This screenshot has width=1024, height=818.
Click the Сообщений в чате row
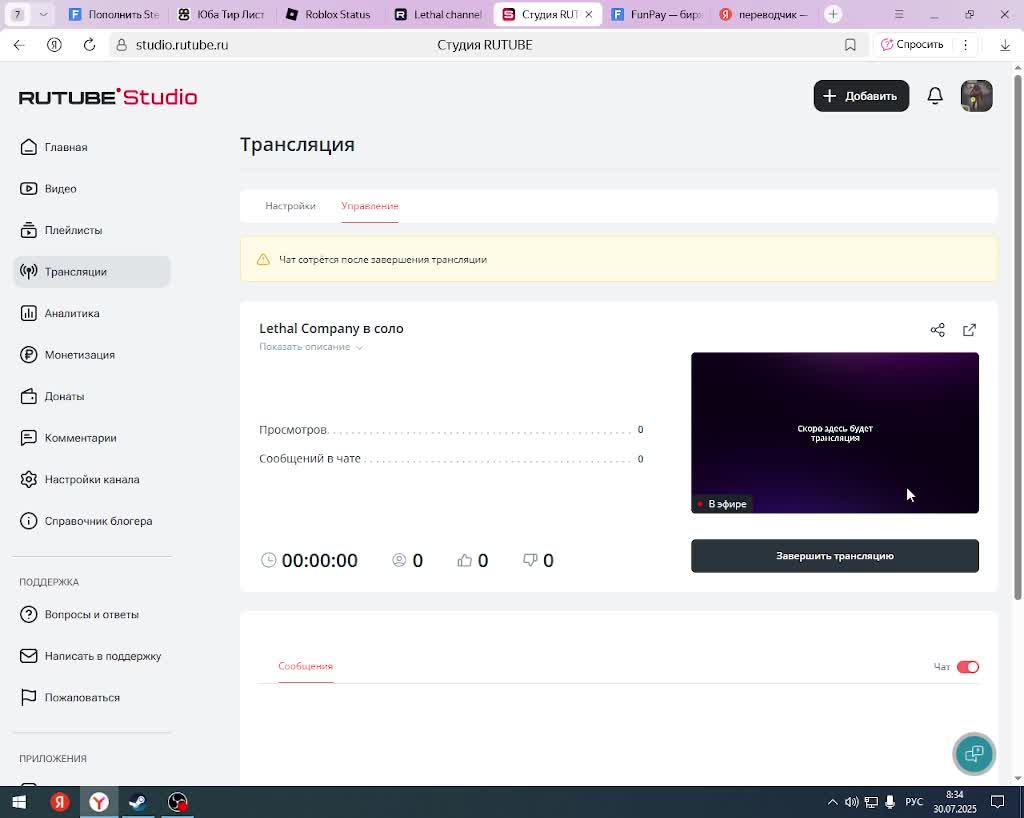tap(451, 459)
